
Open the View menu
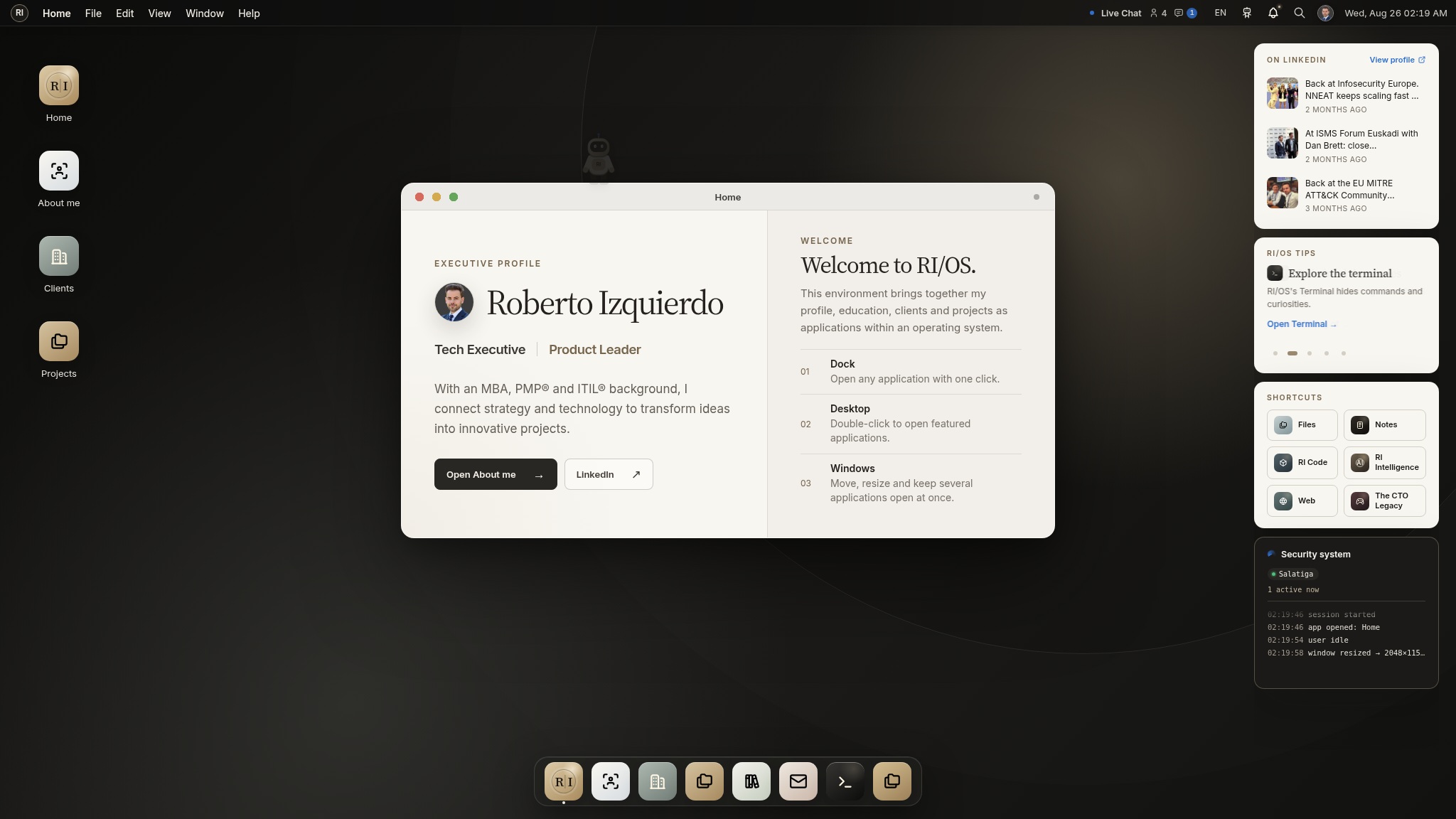[x=159, y=13]
